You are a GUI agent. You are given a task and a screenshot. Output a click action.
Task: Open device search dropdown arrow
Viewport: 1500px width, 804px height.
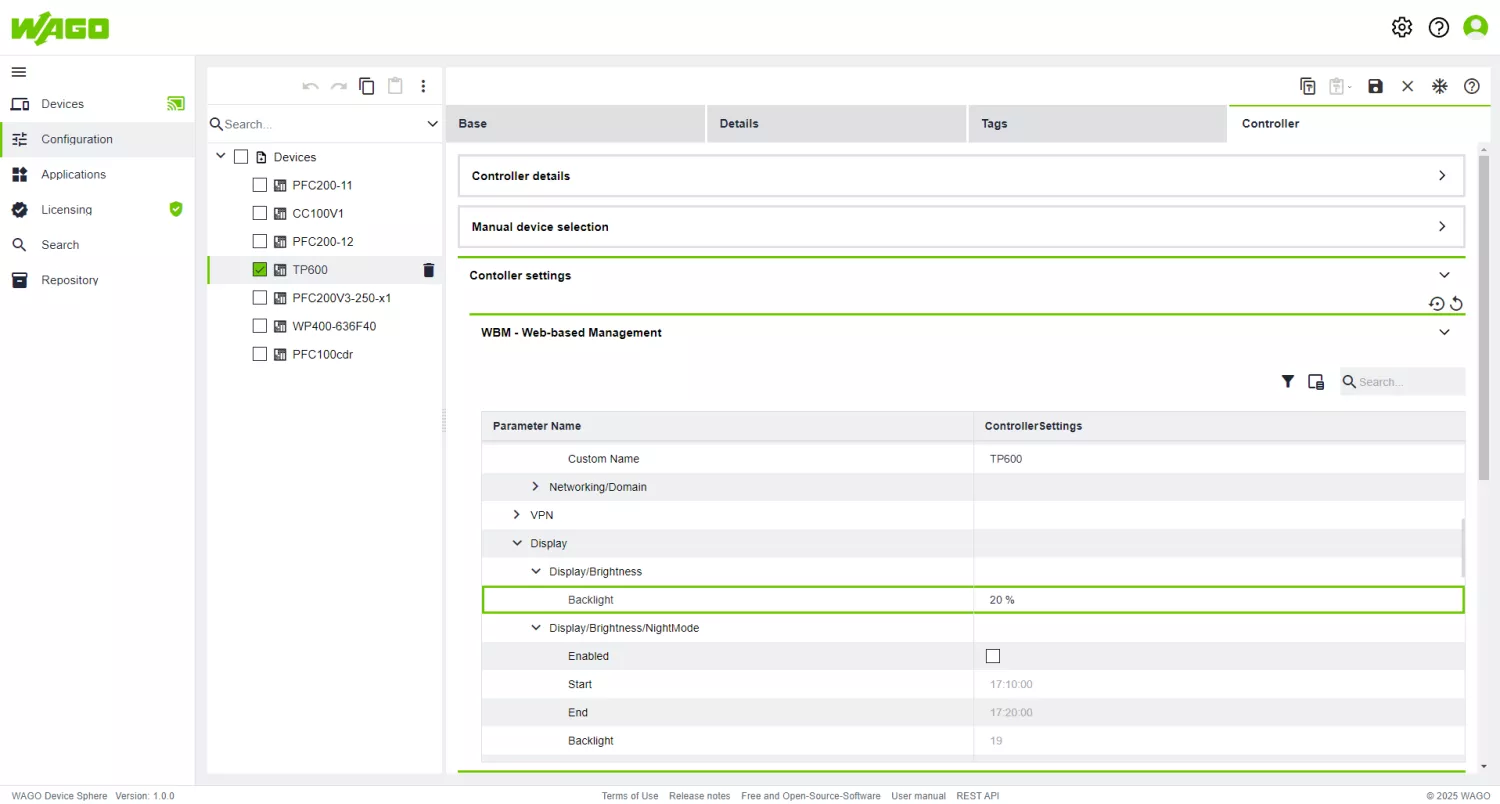point(432,124)
